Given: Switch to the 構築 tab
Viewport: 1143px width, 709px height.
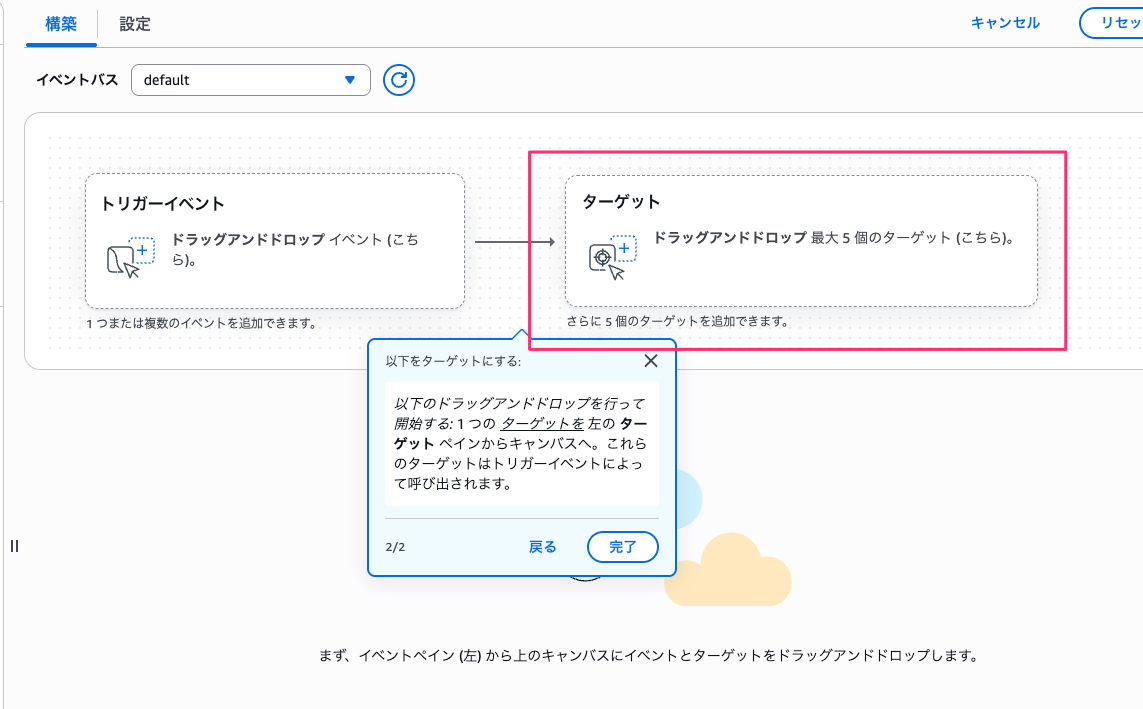Looking at the screenshot, I should point(61,24).
